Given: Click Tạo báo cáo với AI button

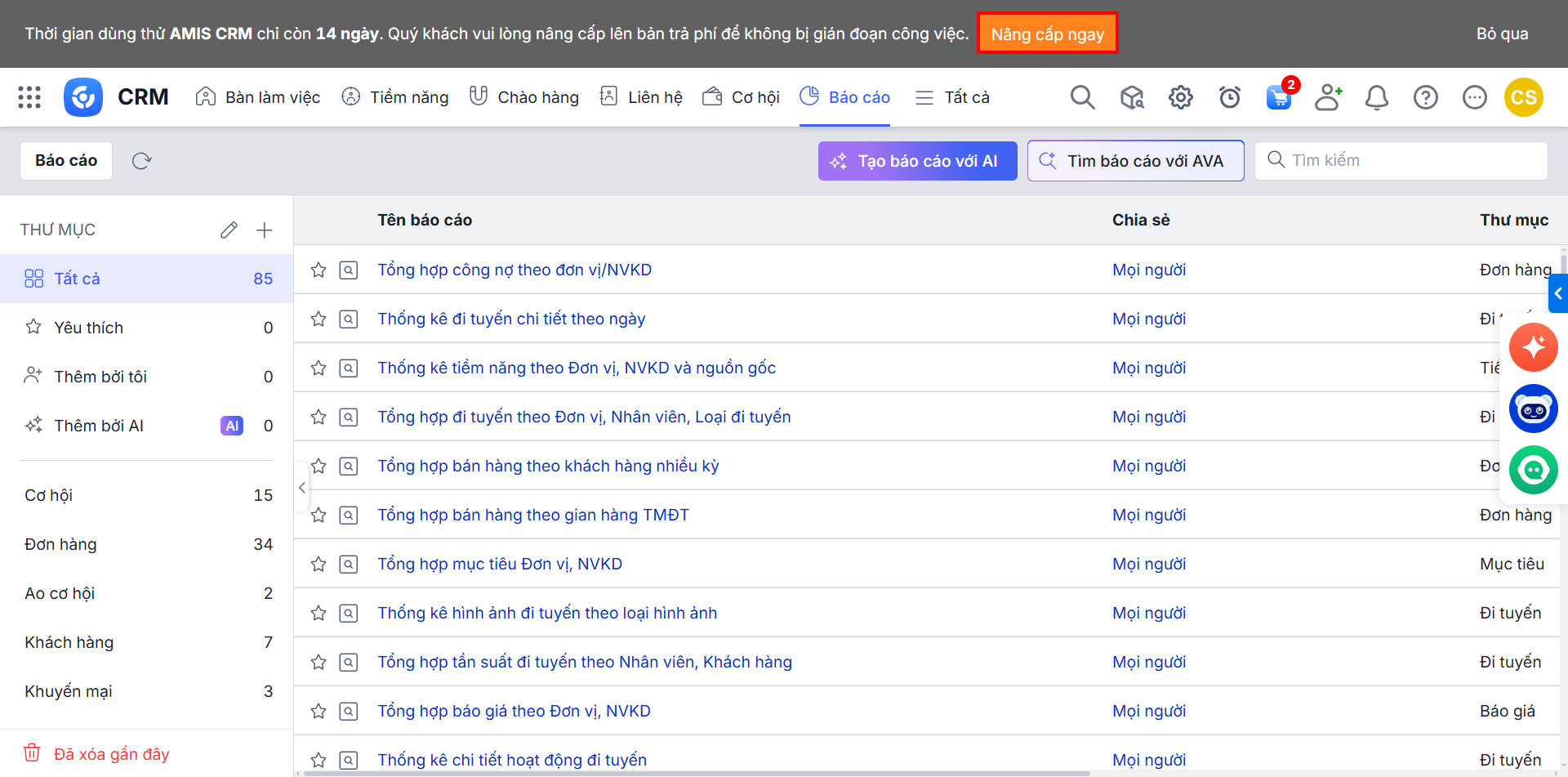Looking at the screenshot, I should 917,161.
